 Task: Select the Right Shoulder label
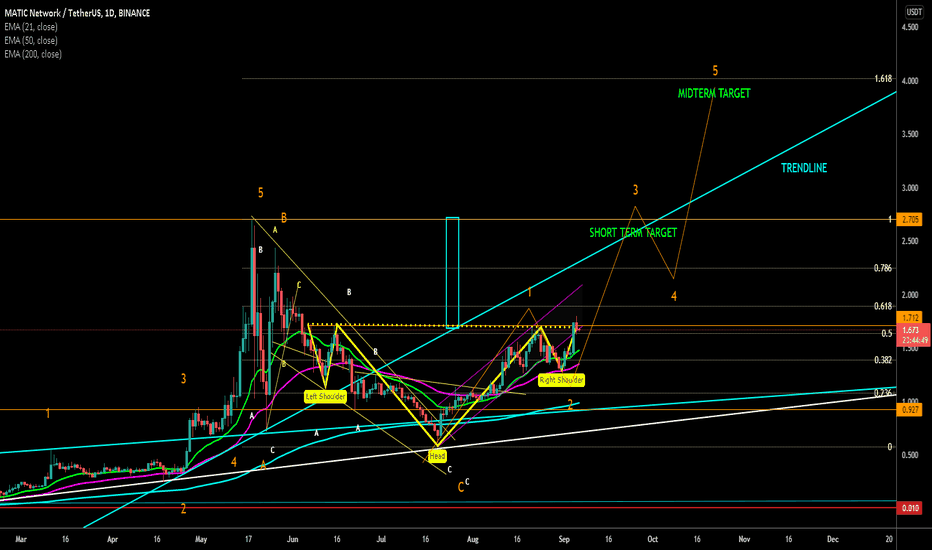(561, 380)
